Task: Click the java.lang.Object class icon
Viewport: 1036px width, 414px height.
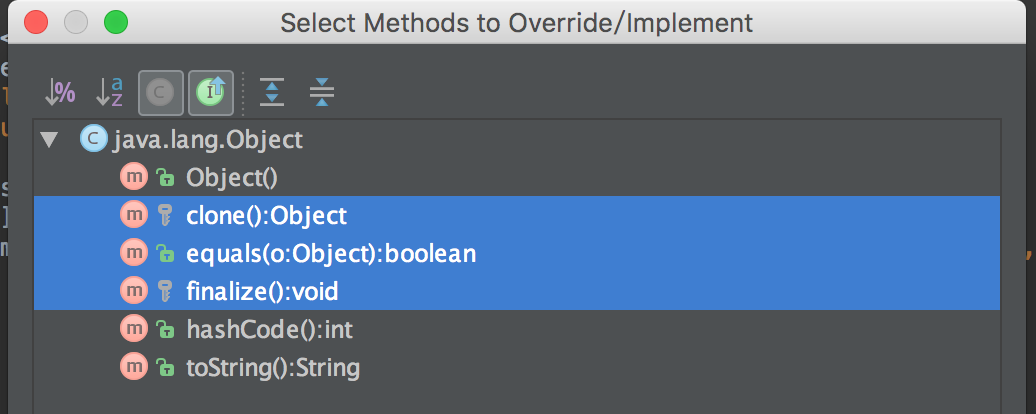Action: pos(93,140)
